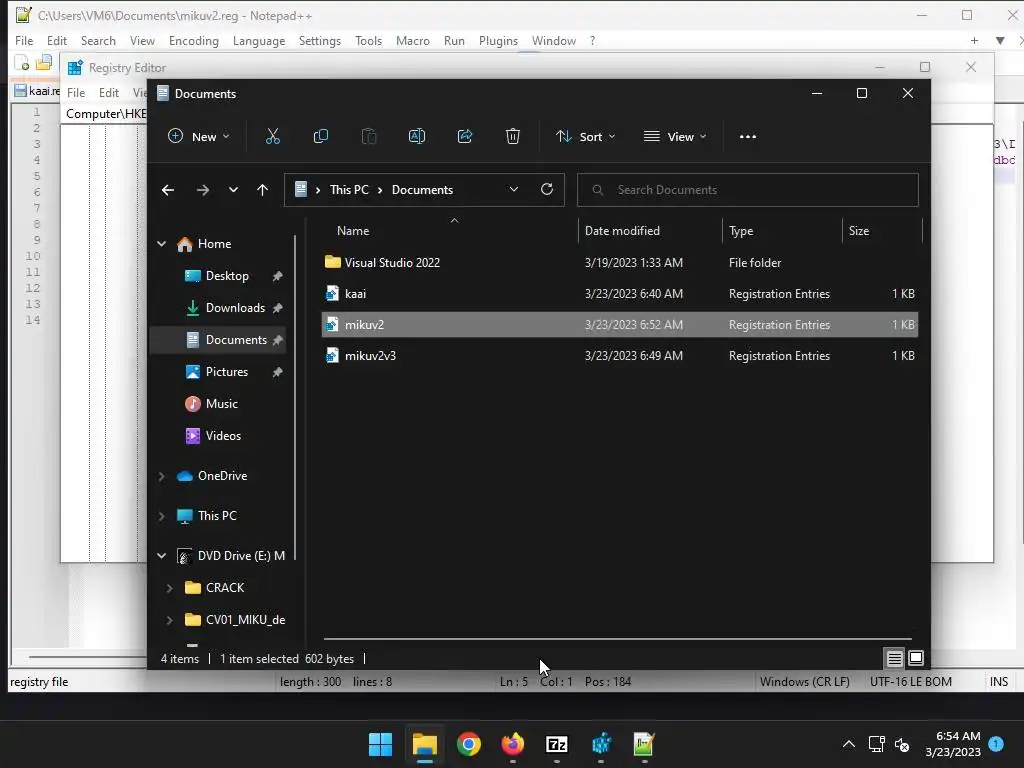Open Notepad++ from the taskbar

(x=644, y=744)
